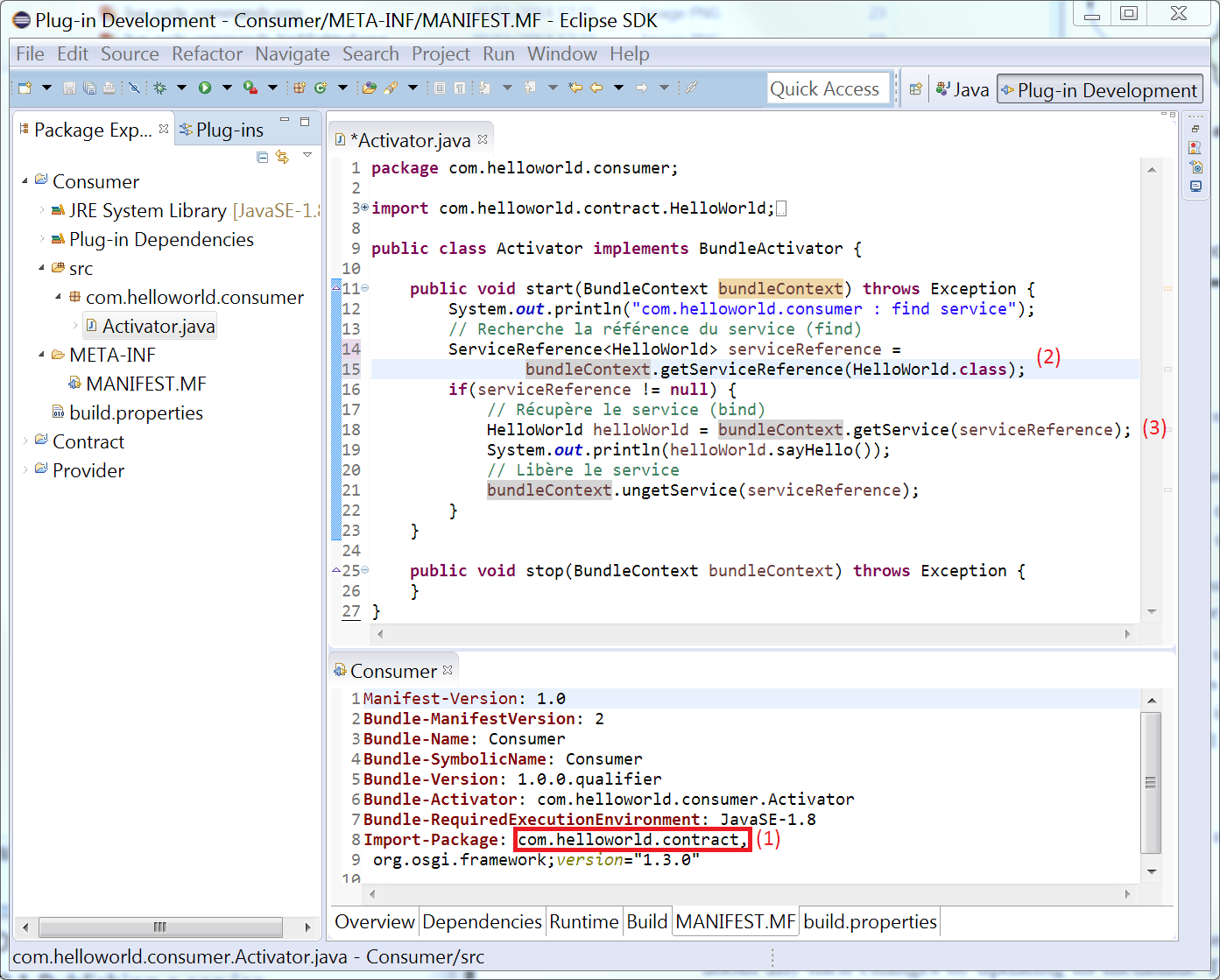The image size is (1220, 980).
Task: Close the Package Explorer tab
Action: pyautogui.click(x=164, y=129)
